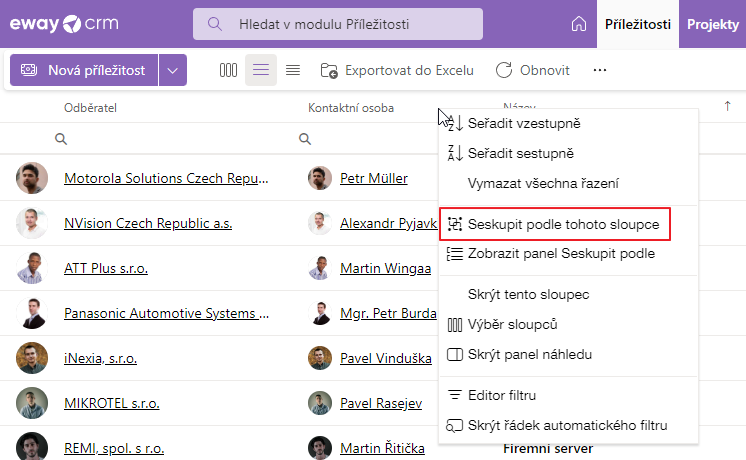Click ATT Plus company avatar

[32, 268]
